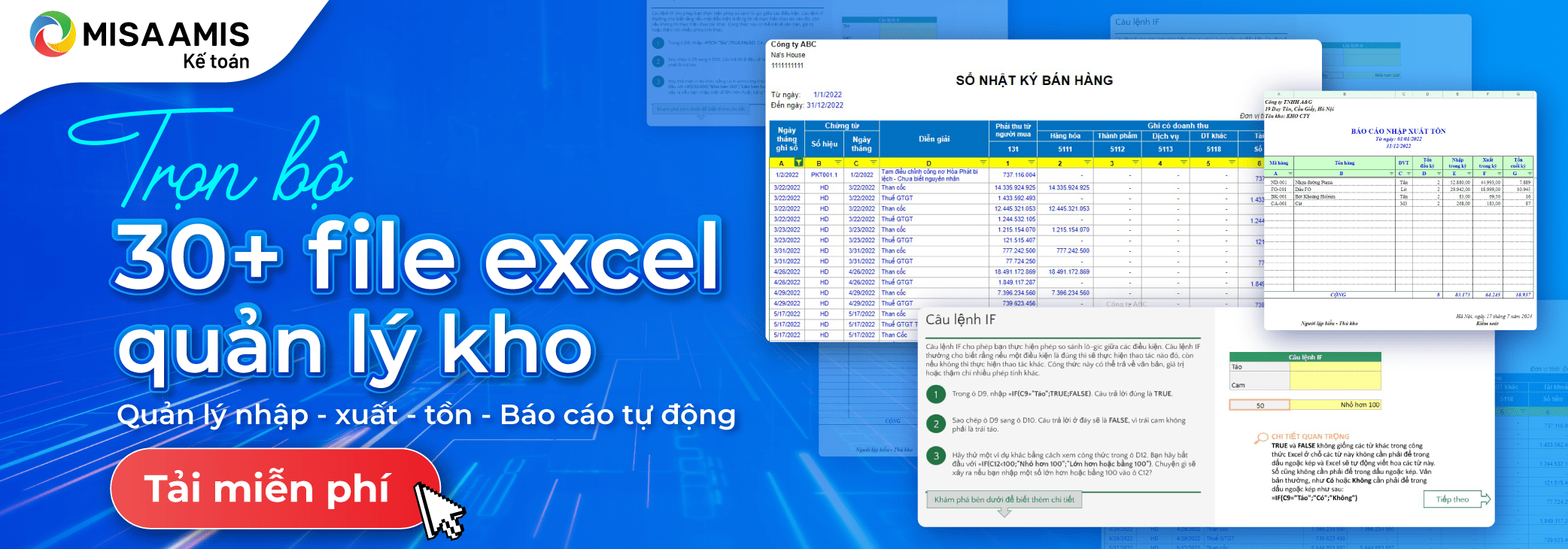Open Xuất trong kỳ filter dropdown in inventory report
Image resolution: width=1568 pixels, height=549 pixels.
point(1500,174)
